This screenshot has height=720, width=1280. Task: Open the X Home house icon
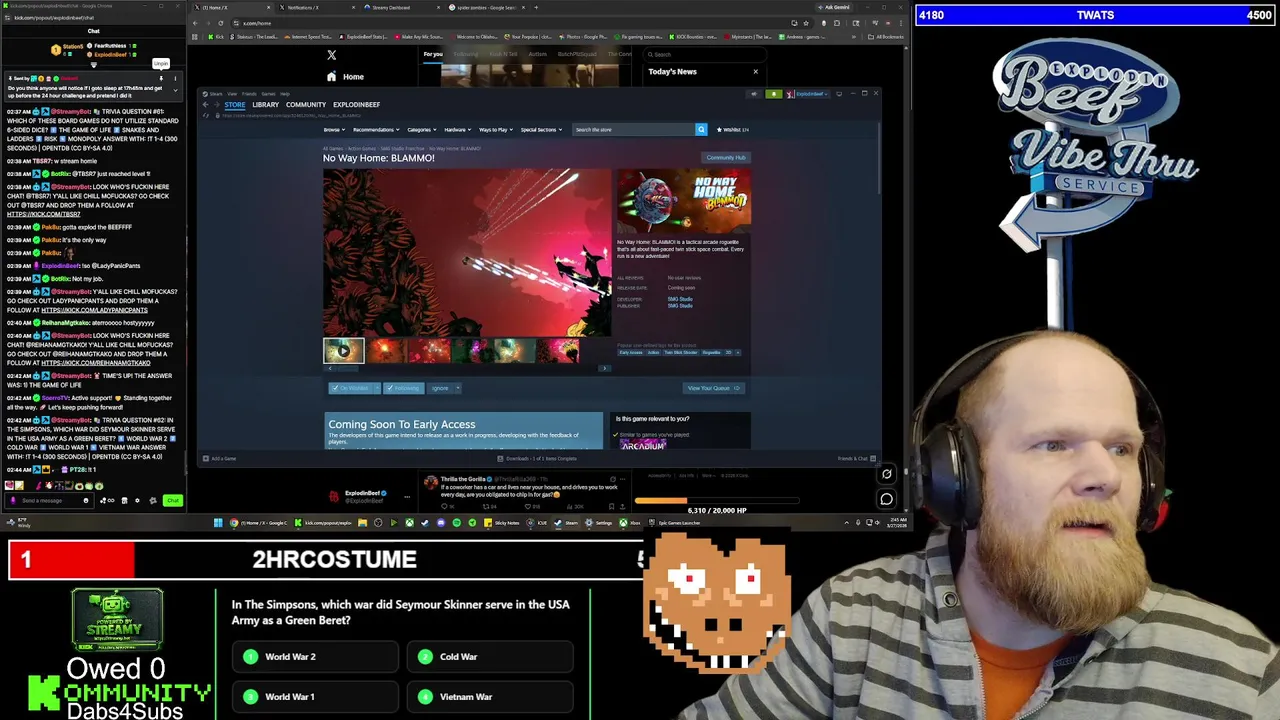coord(331,77)
